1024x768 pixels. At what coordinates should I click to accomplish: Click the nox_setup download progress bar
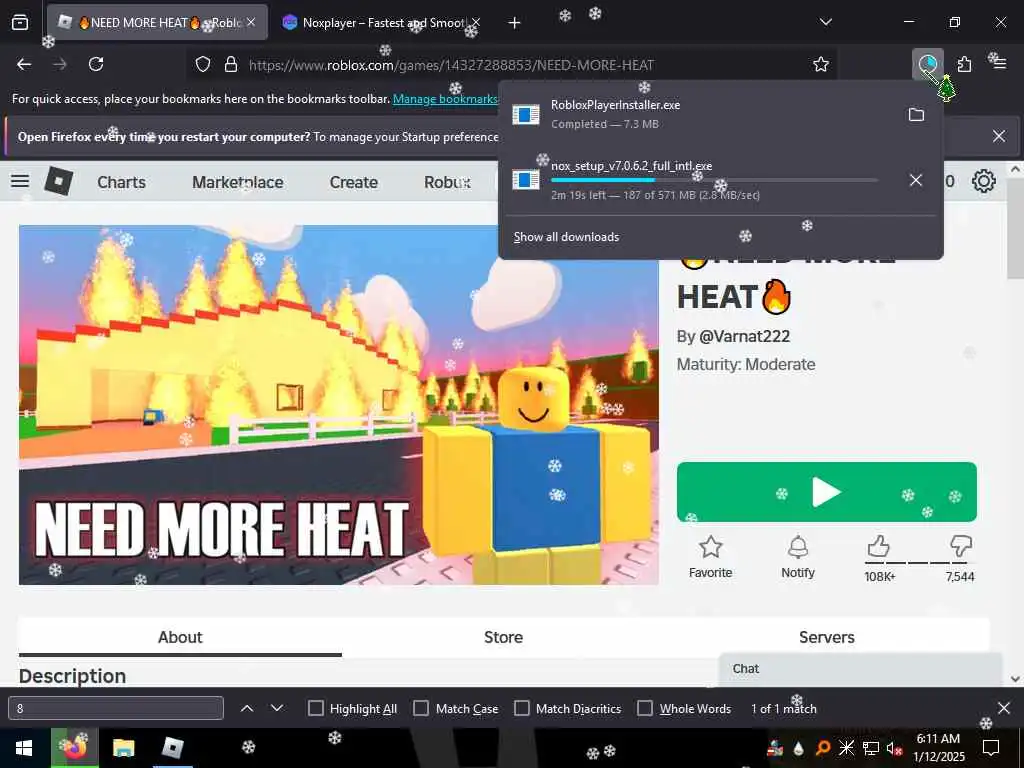(714, 180)
